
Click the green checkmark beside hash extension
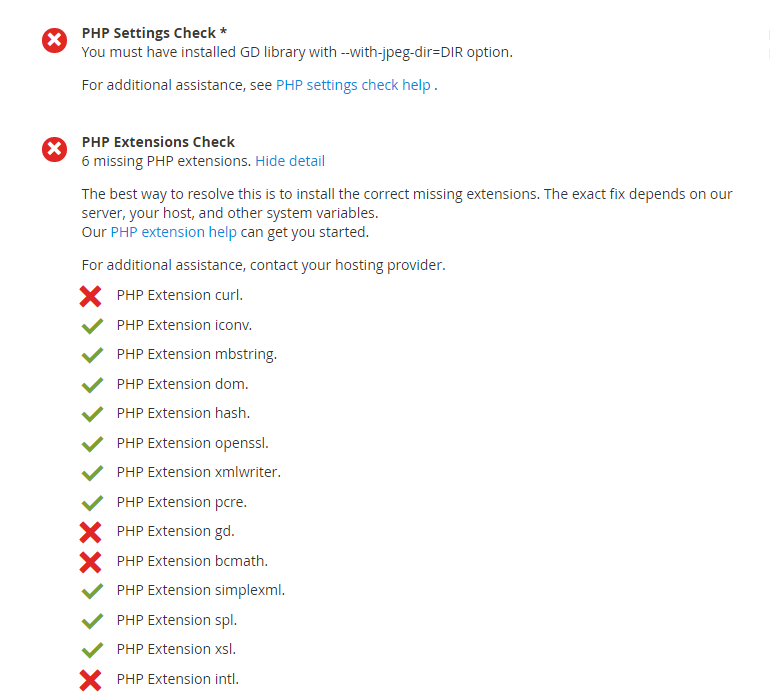point(92,414)
